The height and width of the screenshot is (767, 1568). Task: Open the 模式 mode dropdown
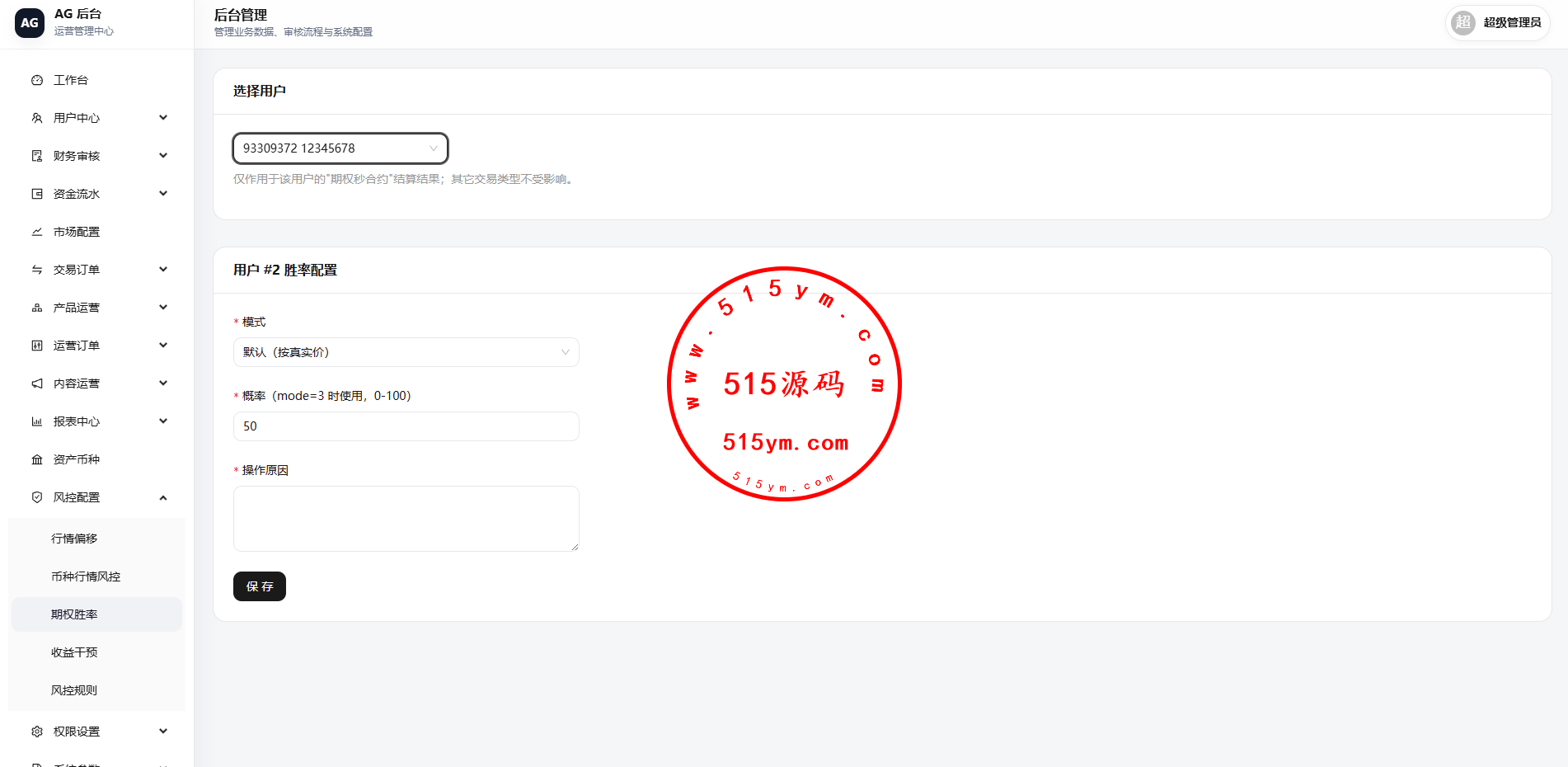coord(406,352)
